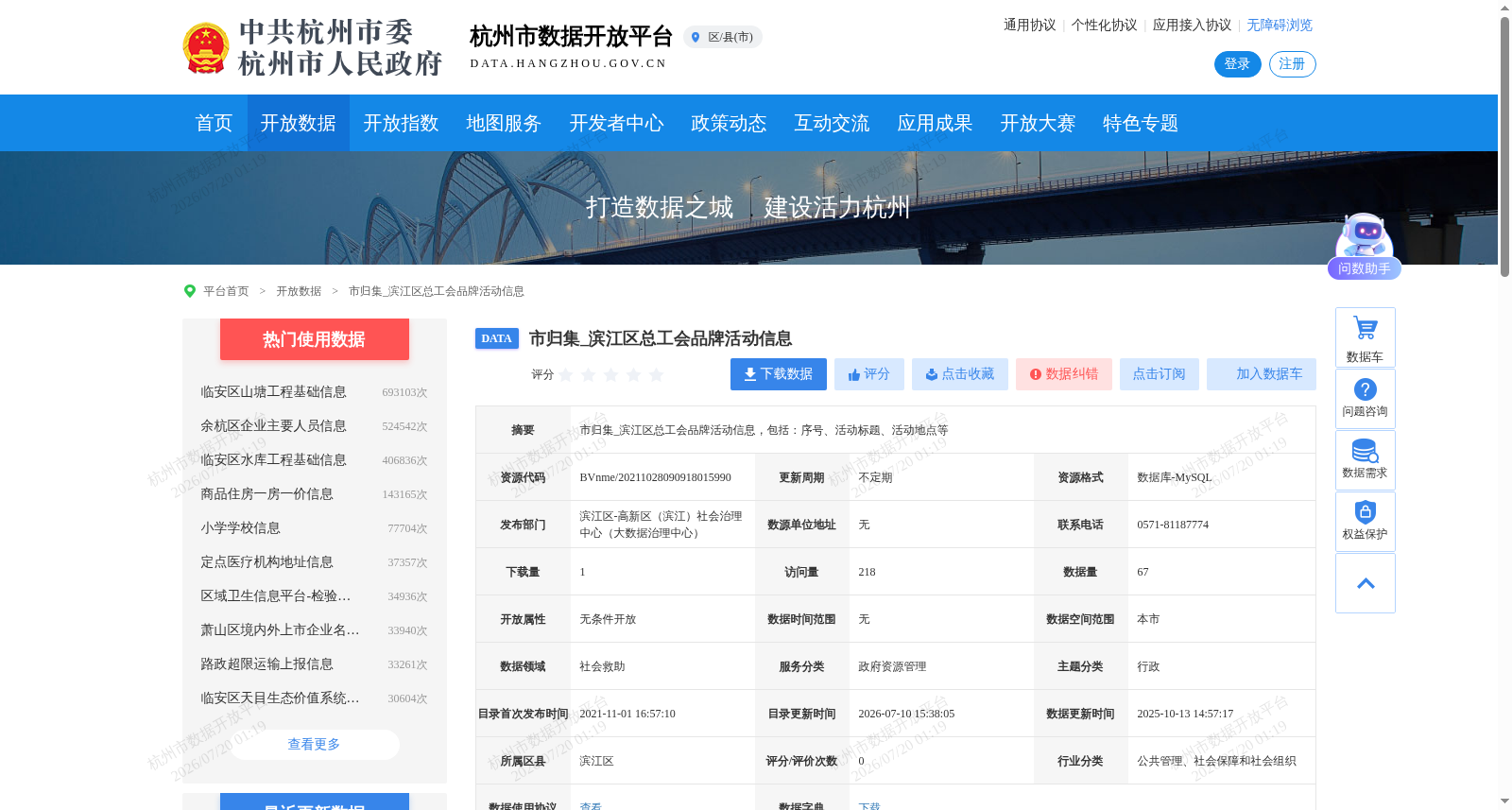The width and height of the screenshot is (1512, 810).
Task: Go to the 首页 menu
Action: tap(214, 123)
